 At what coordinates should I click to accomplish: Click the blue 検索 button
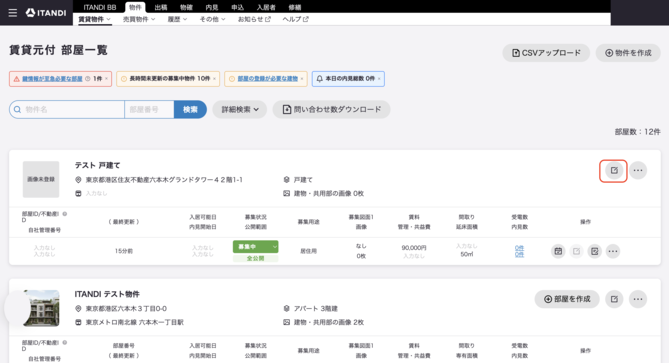(x=190, y=110)
